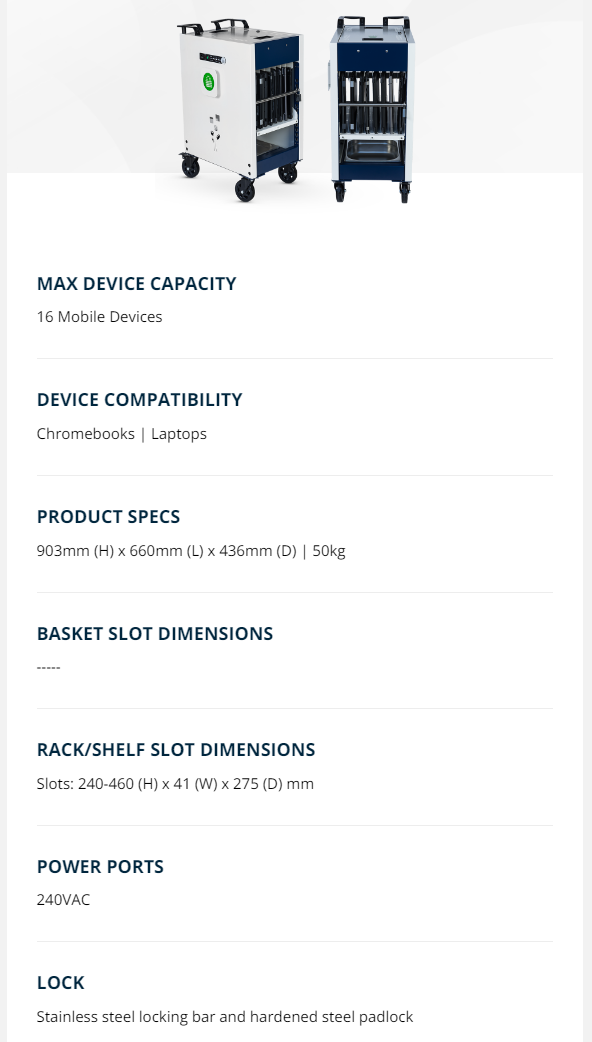The image size is (592, 1042).
Task: Click the 16 Mobile Devices text
Action: tap(100, 317)
